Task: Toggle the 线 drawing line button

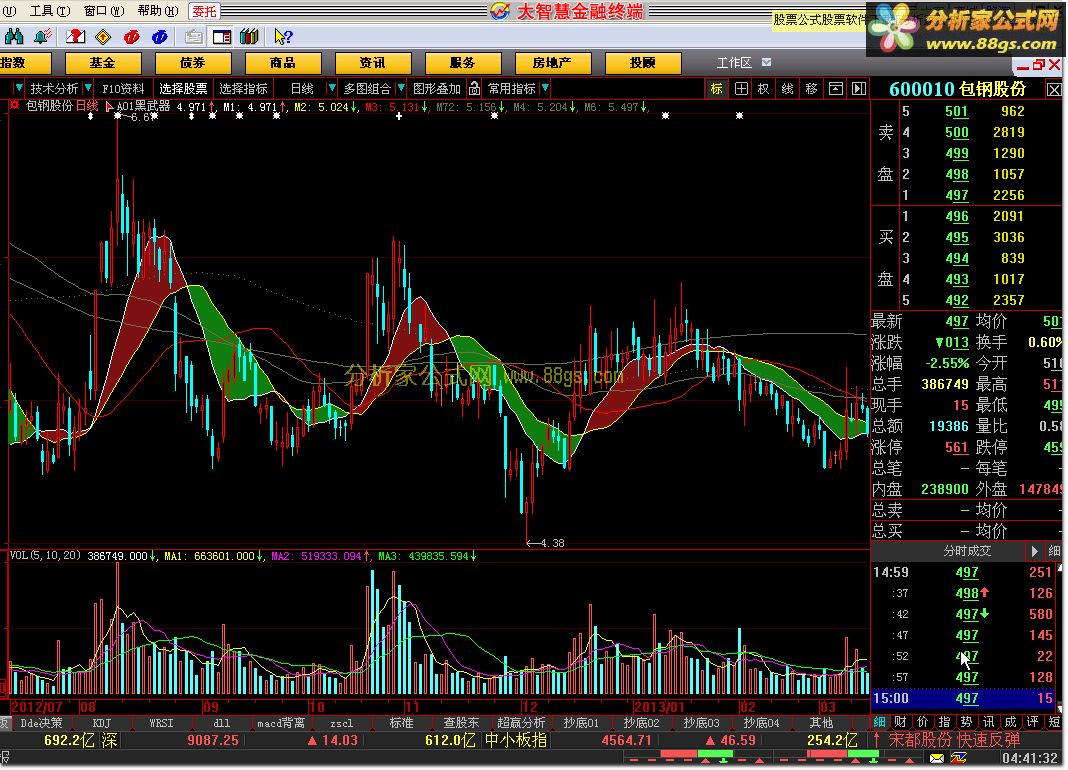Action: 787,89
